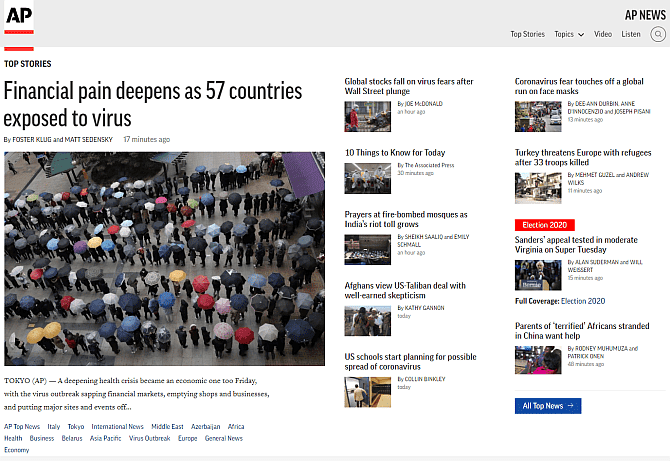Screen dimensions: 670x461
Task: Read Turkey threatens Europe with refugees
Action: [x=583, y=157]
